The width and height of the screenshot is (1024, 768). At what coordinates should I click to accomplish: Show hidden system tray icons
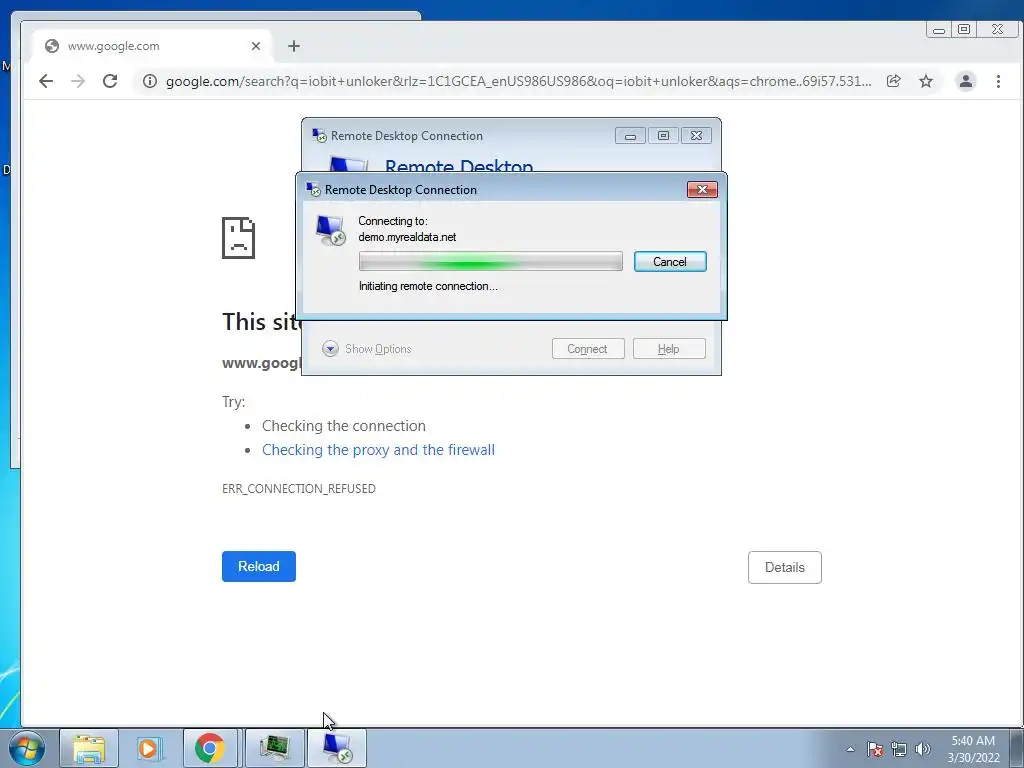(x=850, y=749)
